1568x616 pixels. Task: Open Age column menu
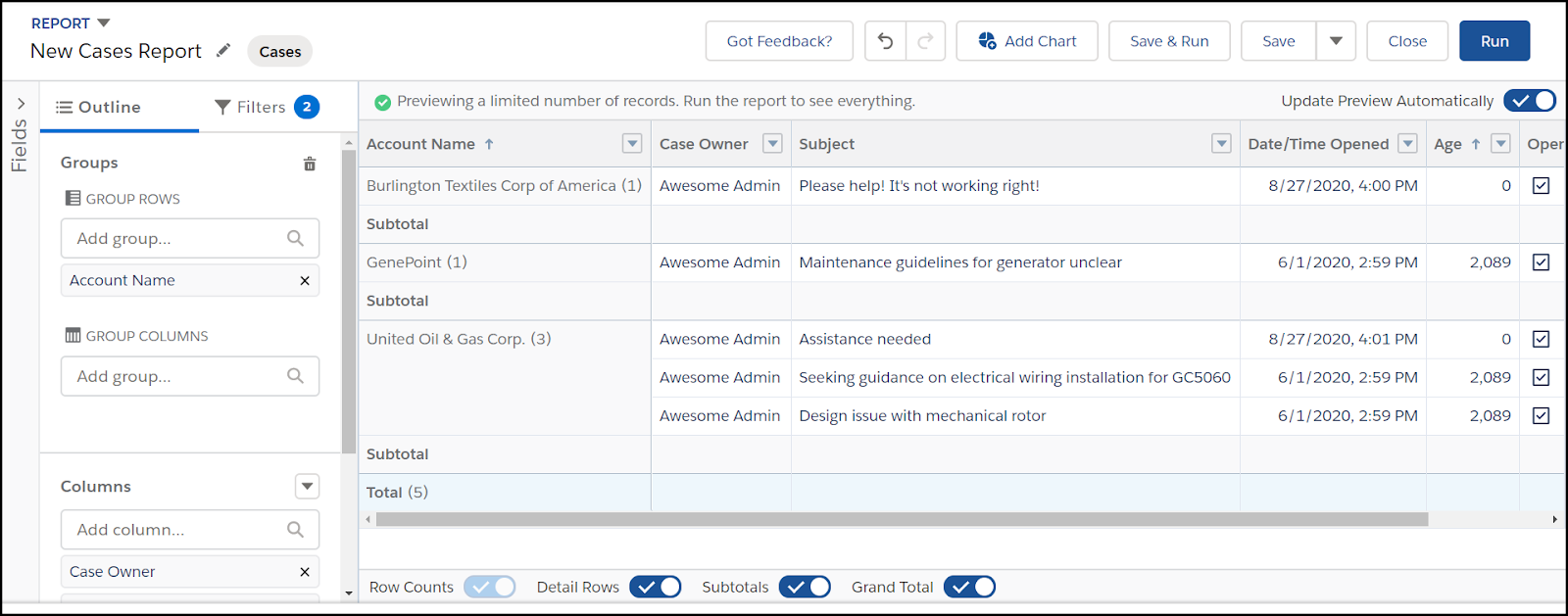click(x=1499, y=144)
